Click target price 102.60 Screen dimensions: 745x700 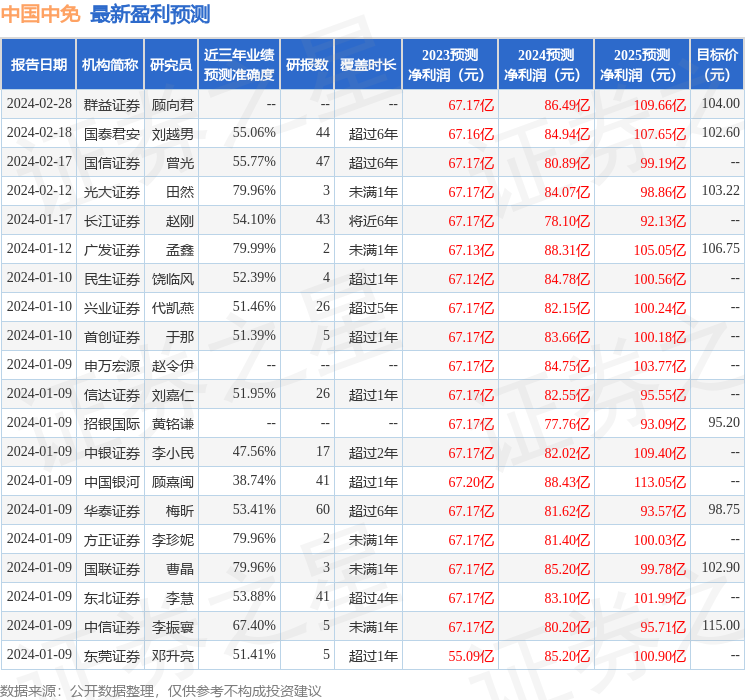click(721, 133)
